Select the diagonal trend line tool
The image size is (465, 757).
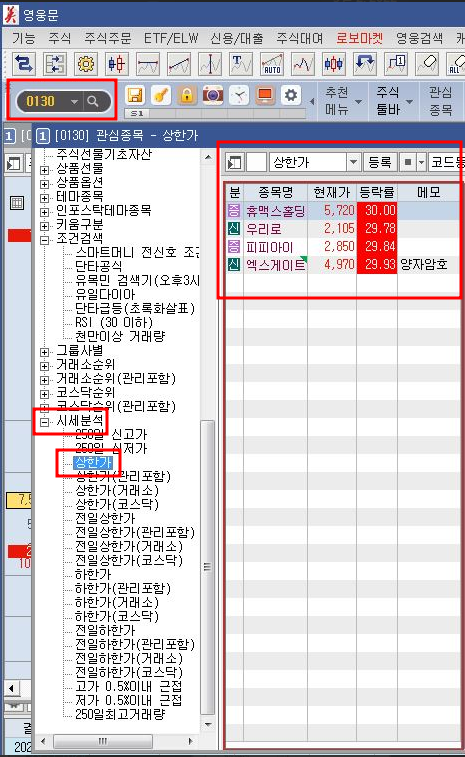(179, 64)
